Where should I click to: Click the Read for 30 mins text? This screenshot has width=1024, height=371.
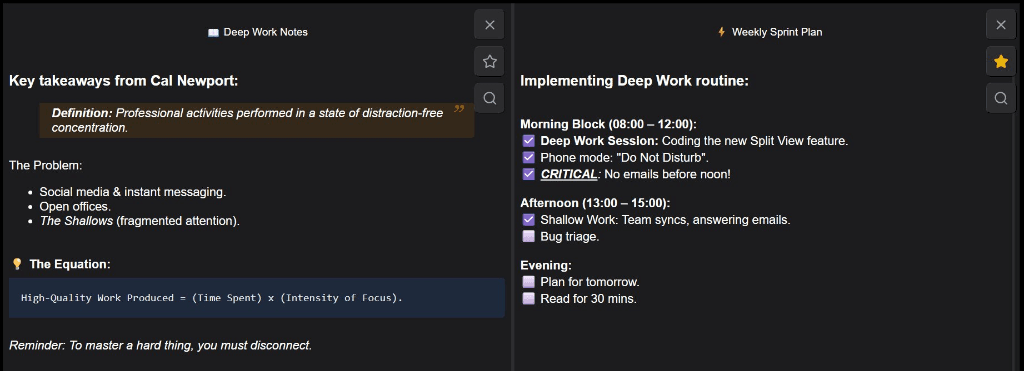pyautogui.click(x=588, y=299)
